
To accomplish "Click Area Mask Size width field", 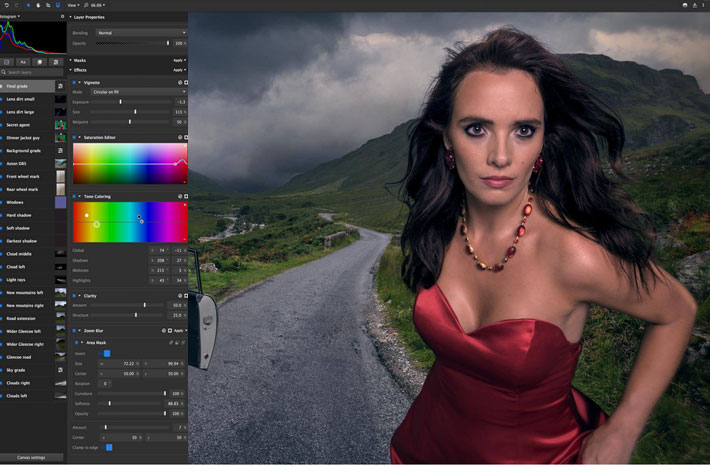I will (x=119, y=363).
